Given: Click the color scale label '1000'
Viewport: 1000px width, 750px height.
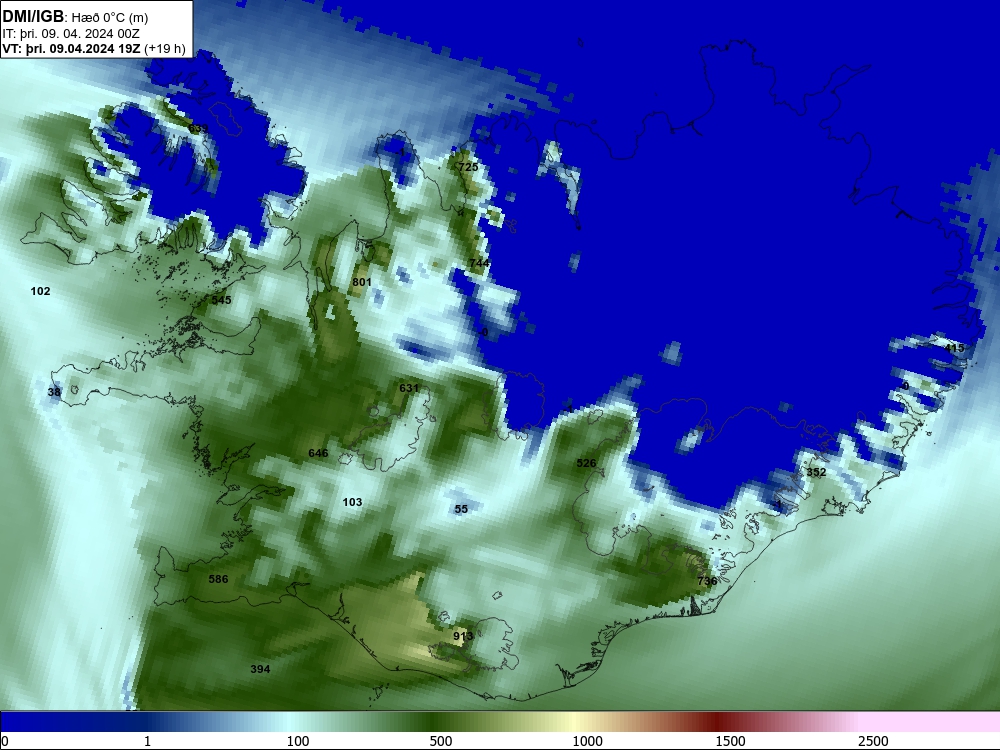Looking at the screenshot, I should (587, 741).
